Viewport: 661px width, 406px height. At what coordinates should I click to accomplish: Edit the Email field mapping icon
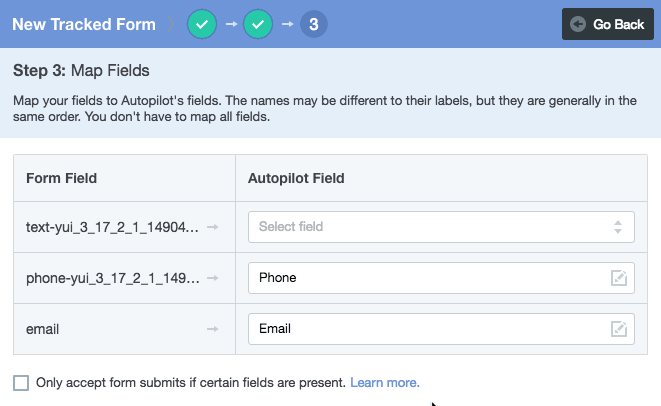coord(619,329)
